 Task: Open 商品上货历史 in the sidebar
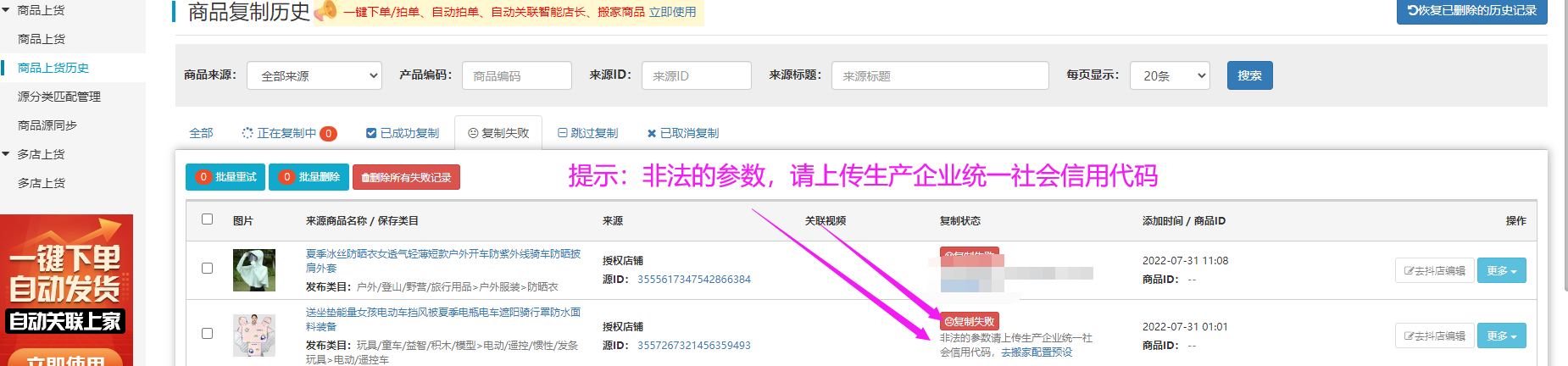pos(53,68)
